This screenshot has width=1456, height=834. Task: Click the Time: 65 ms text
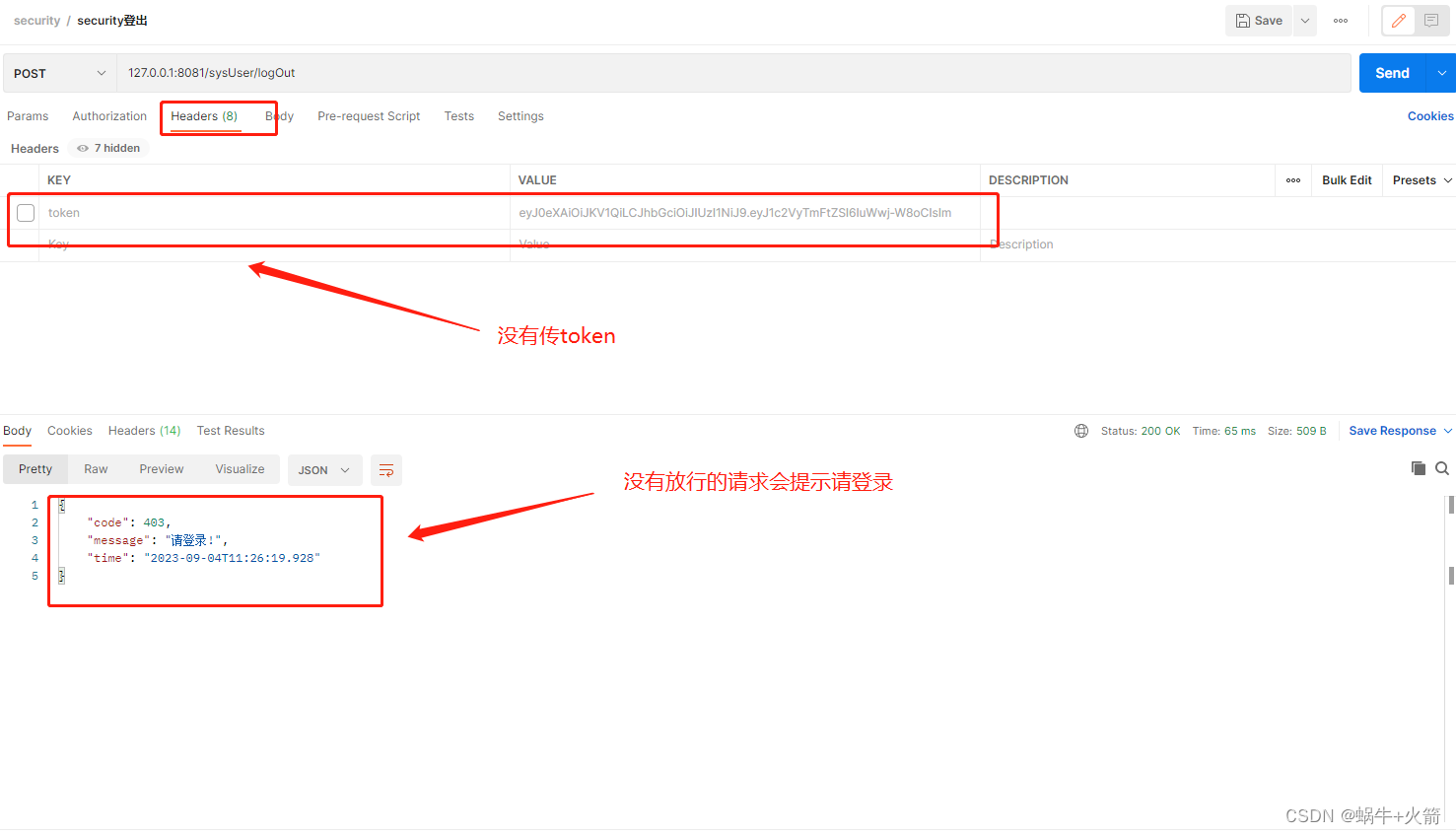[1224, 431]
